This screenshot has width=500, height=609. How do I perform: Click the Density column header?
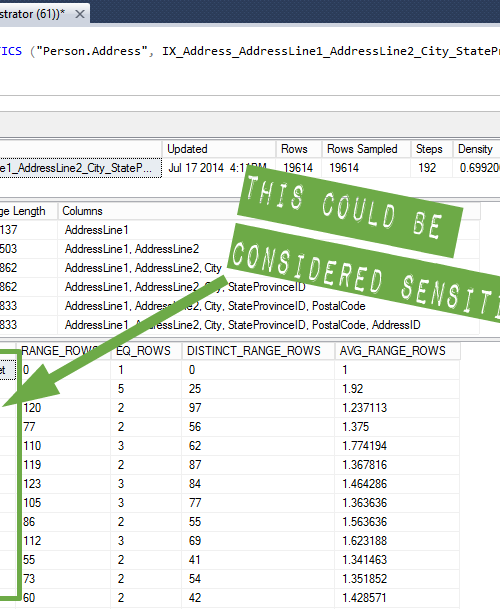(476, 149)
